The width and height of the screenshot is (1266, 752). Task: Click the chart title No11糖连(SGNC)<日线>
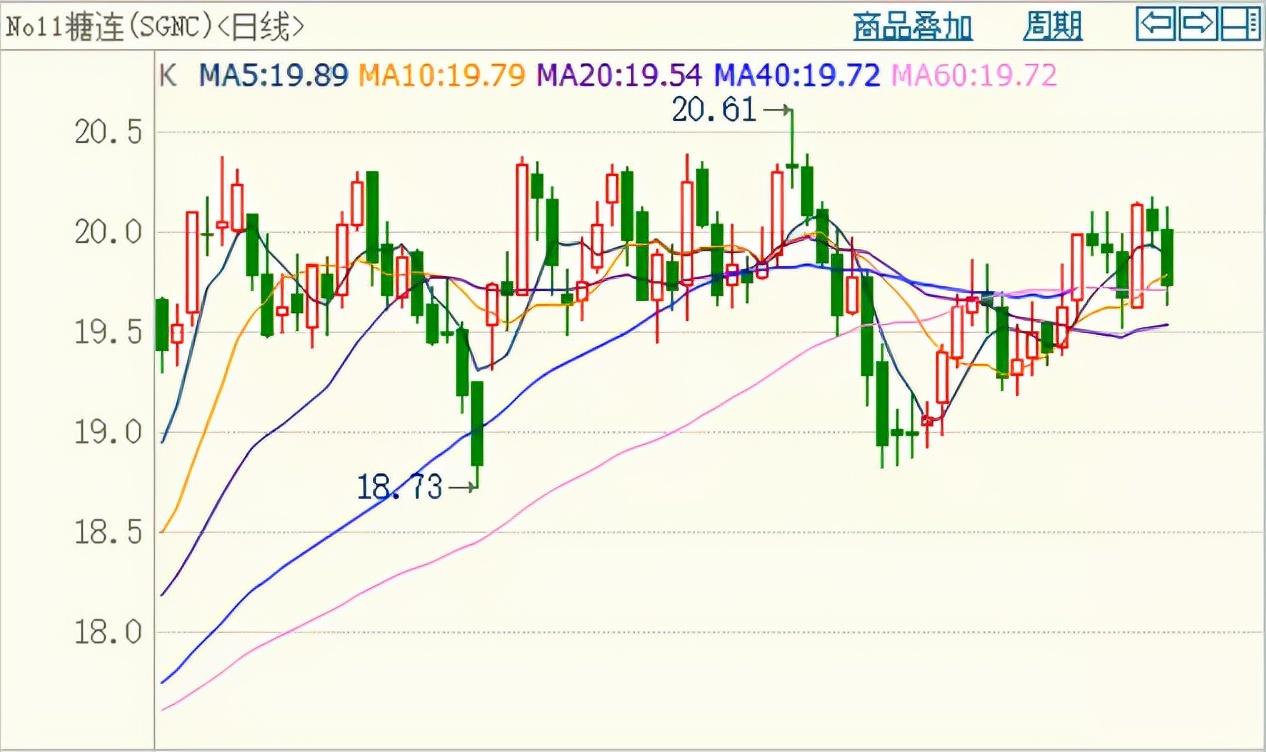coord(156,27)
